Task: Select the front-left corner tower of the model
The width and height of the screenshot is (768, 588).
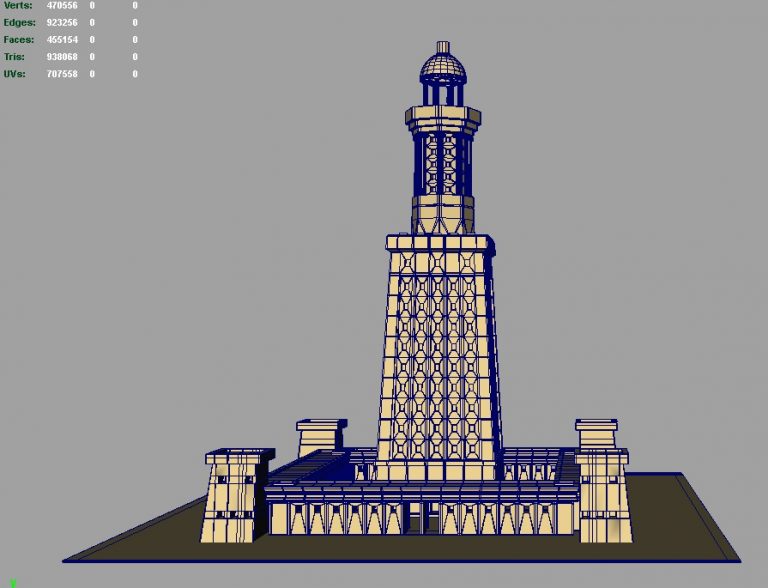Action: coord(234,496)
